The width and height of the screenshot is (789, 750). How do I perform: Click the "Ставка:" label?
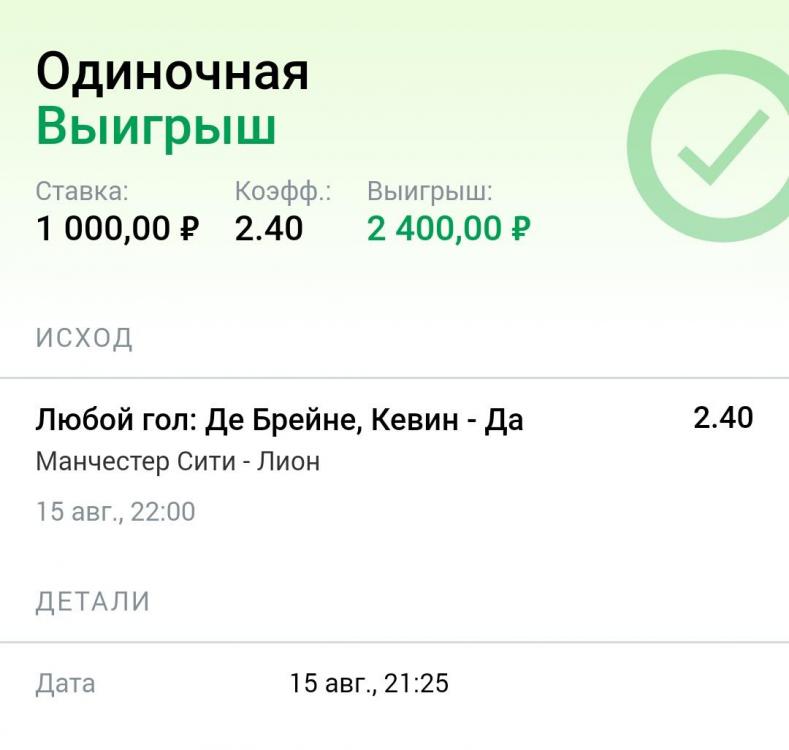pos(82,191)
